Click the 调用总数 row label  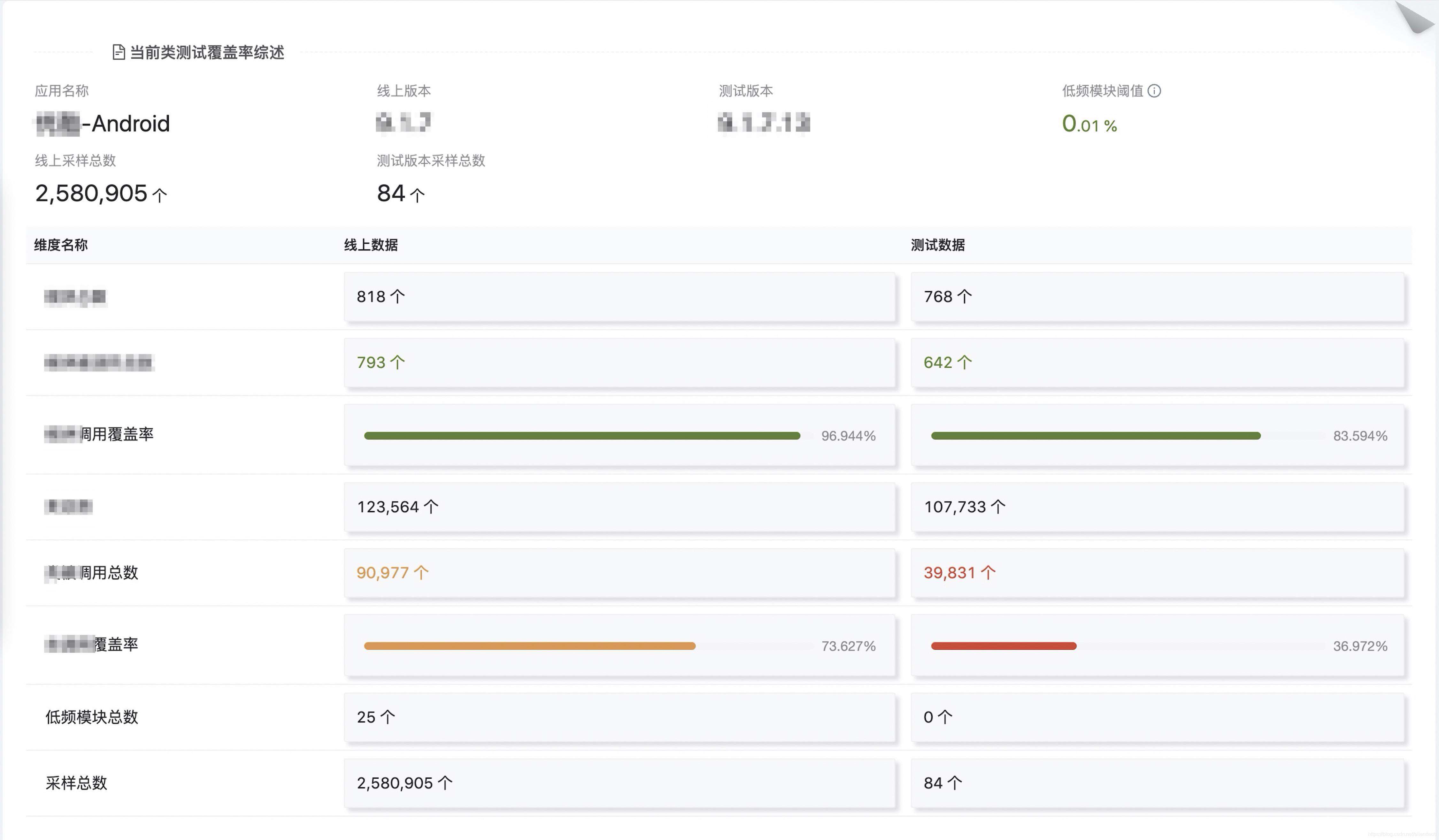click(x=91, y=573)
